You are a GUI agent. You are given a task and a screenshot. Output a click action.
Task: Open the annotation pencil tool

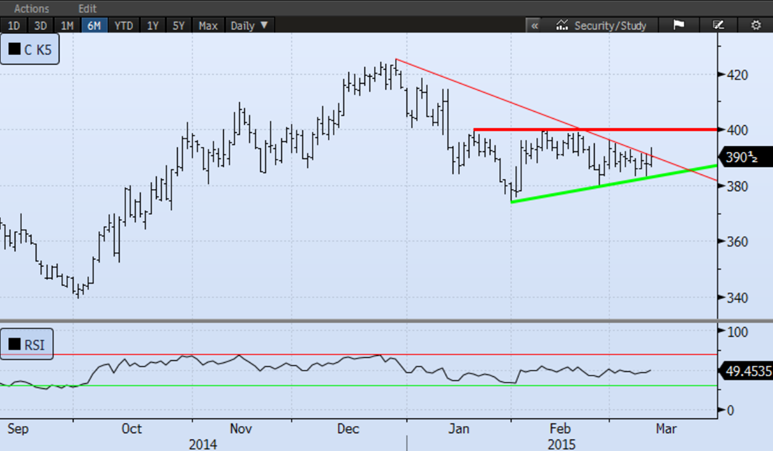[717, 25]
